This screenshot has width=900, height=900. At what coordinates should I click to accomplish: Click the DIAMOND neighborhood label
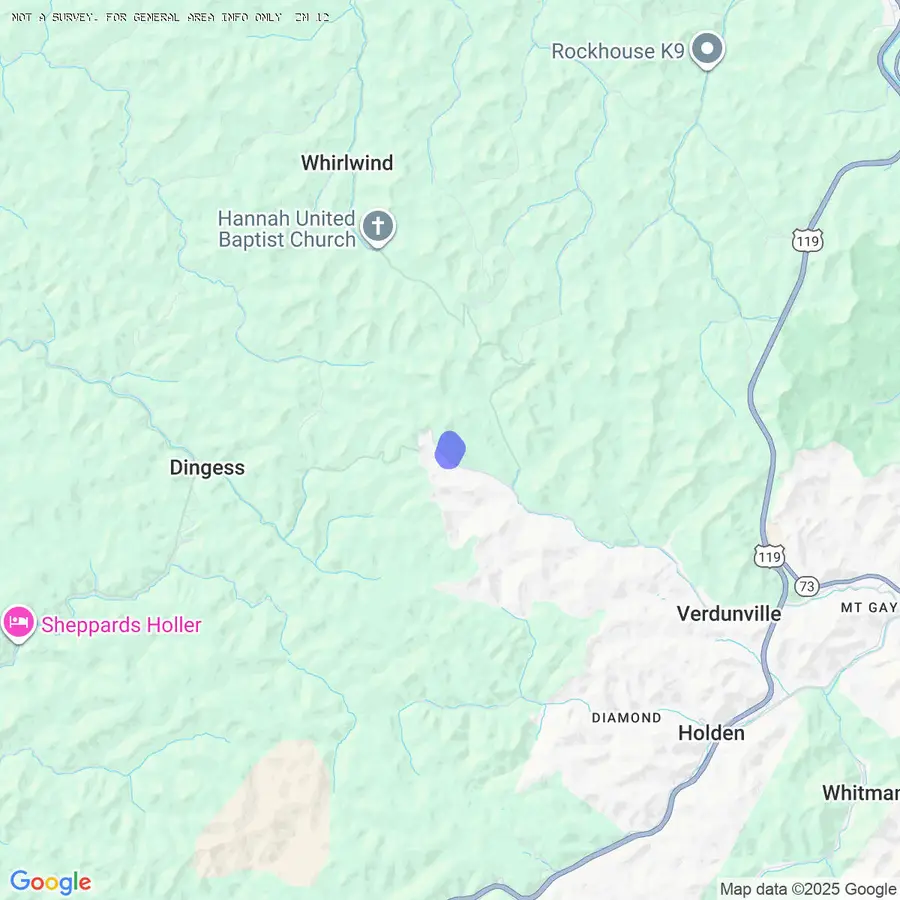pos(626,717)
